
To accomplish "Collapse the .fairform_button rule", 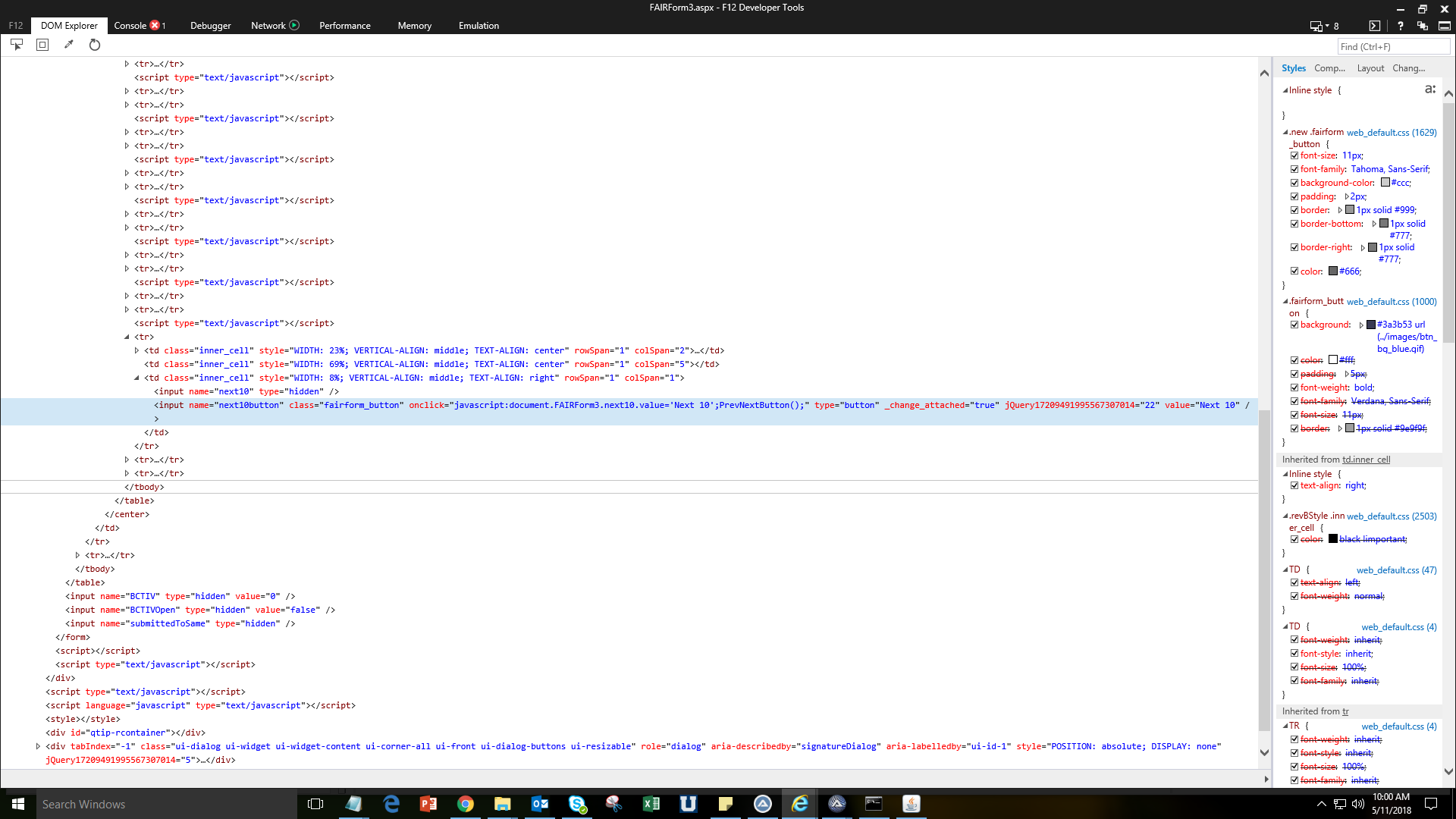I will [x=1285, y=301].
